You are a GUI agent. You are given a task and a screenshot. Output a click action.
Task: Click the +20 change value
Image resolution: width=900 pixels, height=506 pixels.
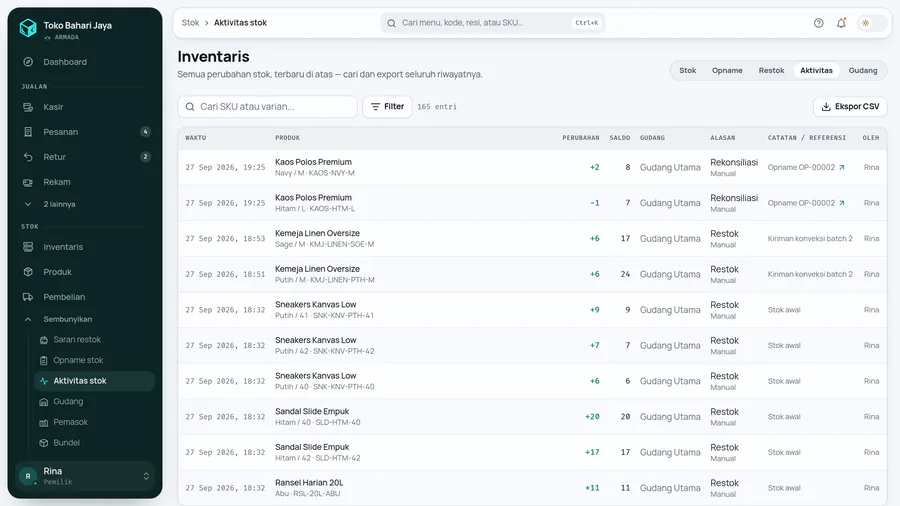(592, 417)
